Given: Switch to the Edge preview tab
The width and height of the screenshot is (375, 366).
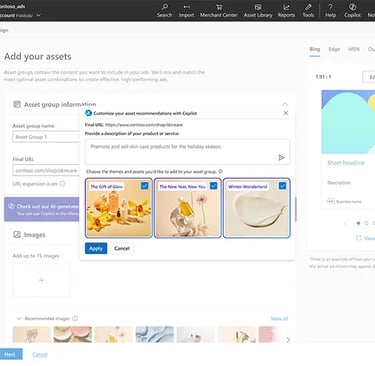Looking at the screenshot, I should pos(334,49).
